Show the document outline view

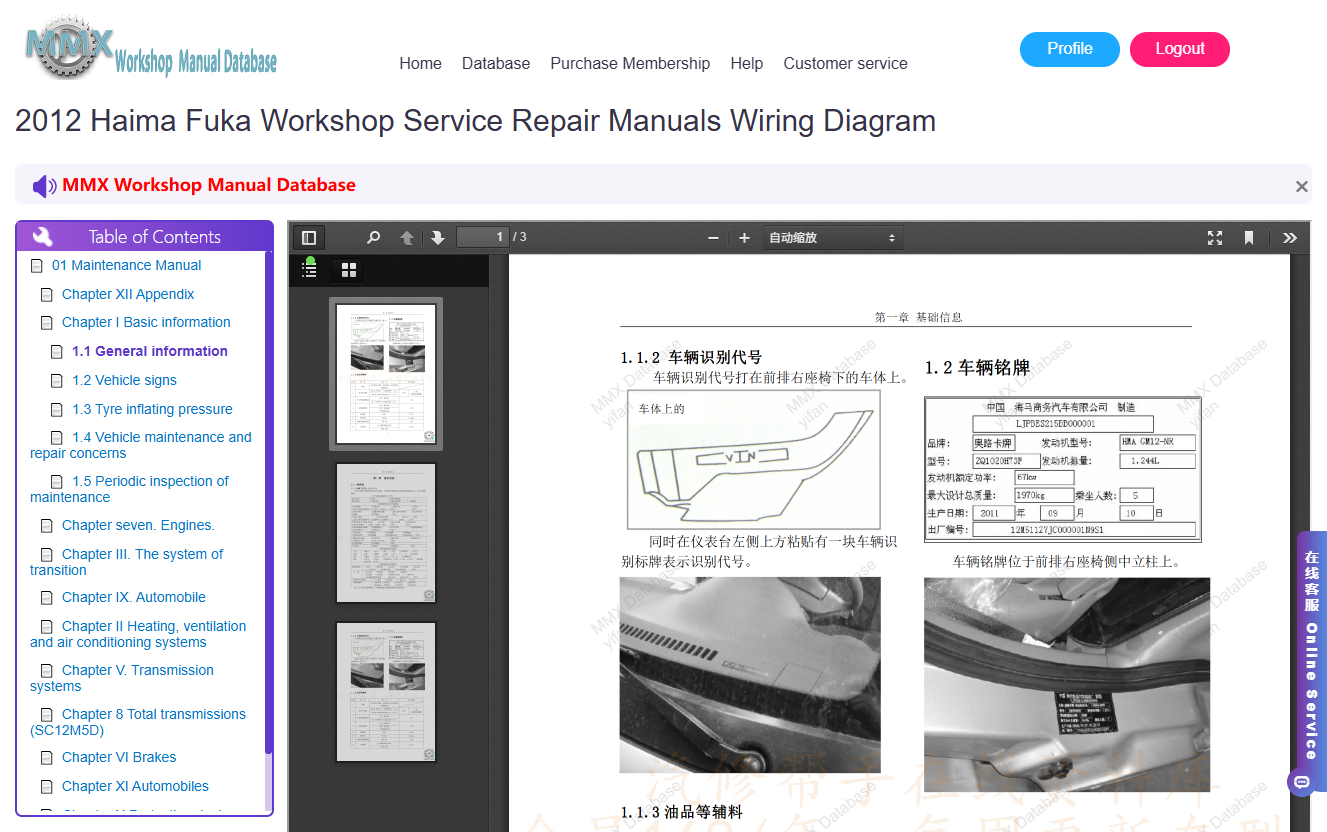tap(310, 270)
